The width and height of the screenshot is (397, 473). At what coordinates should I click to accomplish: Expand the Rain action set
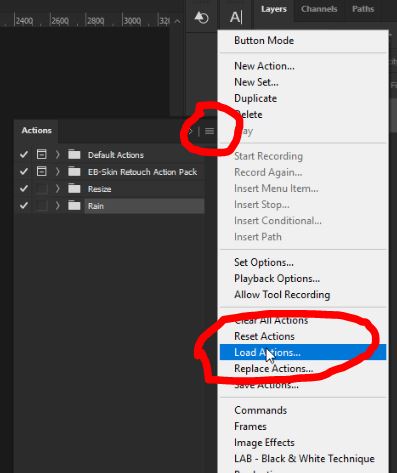pyautogui.click(x=58, y=206)
